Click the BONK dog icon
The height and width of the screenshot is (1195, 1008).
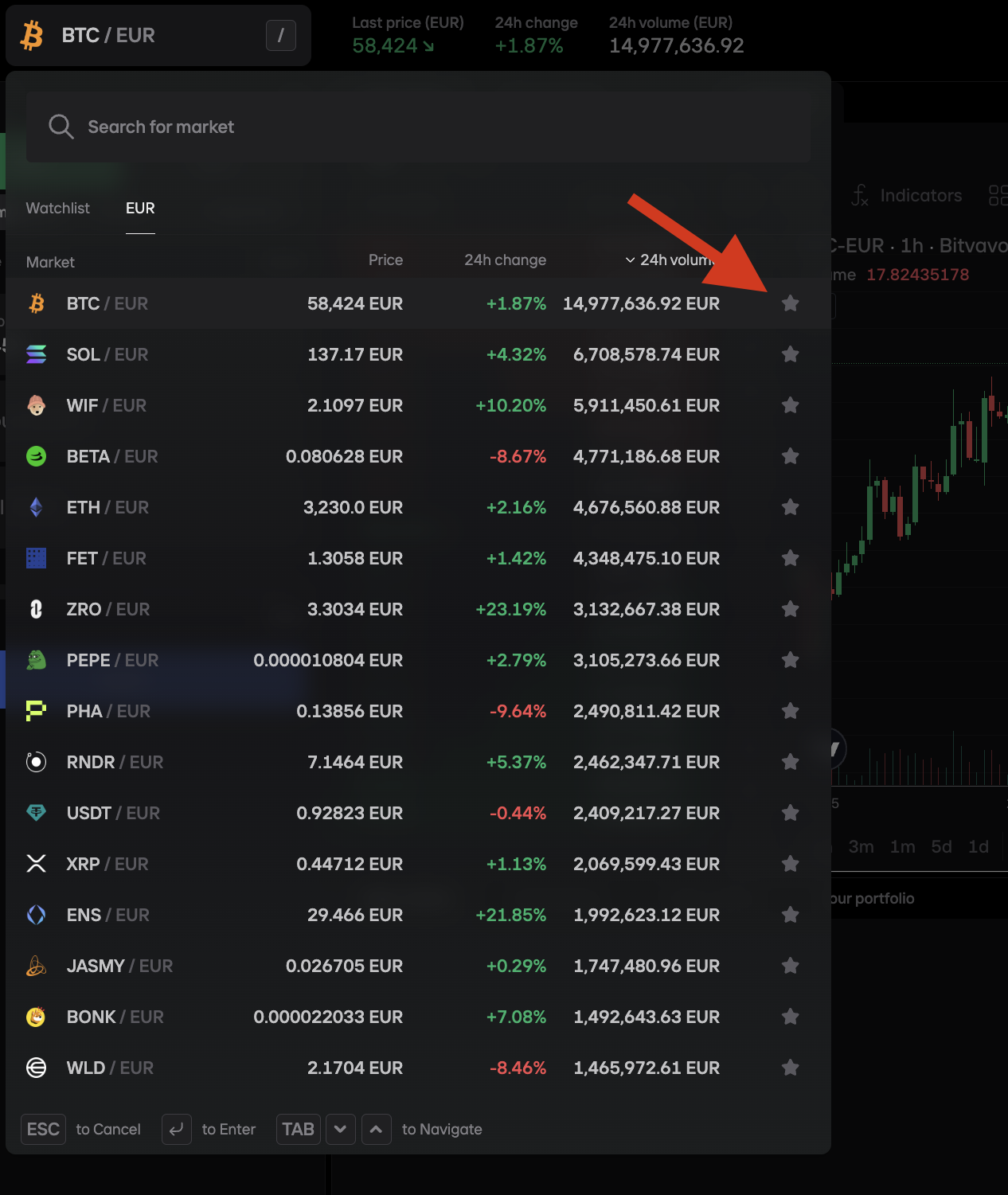(37, 1017)
